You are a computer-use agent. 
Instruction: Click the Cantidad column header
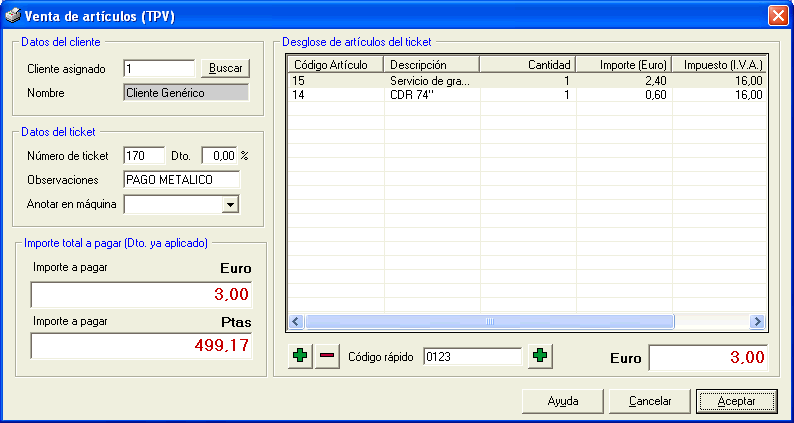pyautogui.click(x=528, y=64)
